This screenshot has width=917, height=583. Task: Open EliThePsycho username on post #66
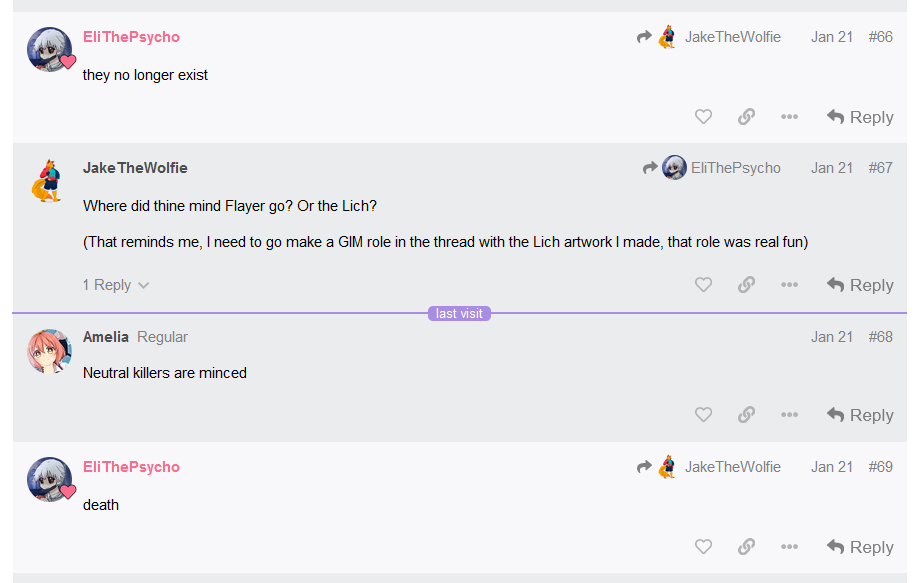point(131,37)
